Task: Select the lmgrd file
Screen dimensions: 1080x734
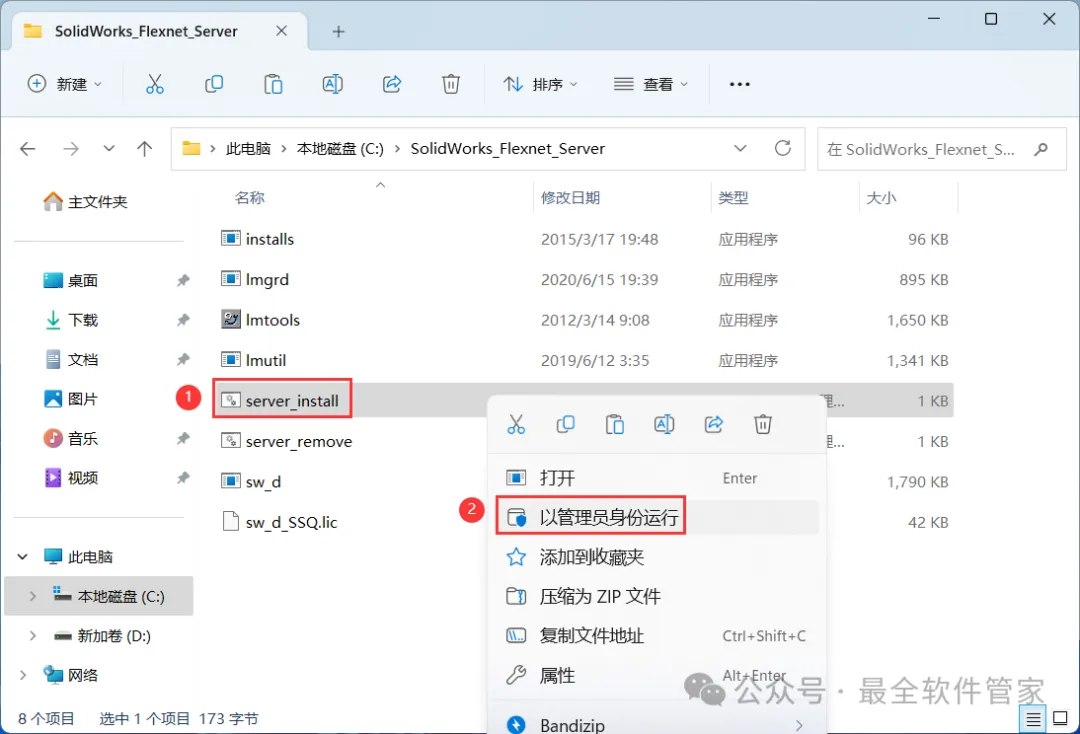Action: point(255,280)
